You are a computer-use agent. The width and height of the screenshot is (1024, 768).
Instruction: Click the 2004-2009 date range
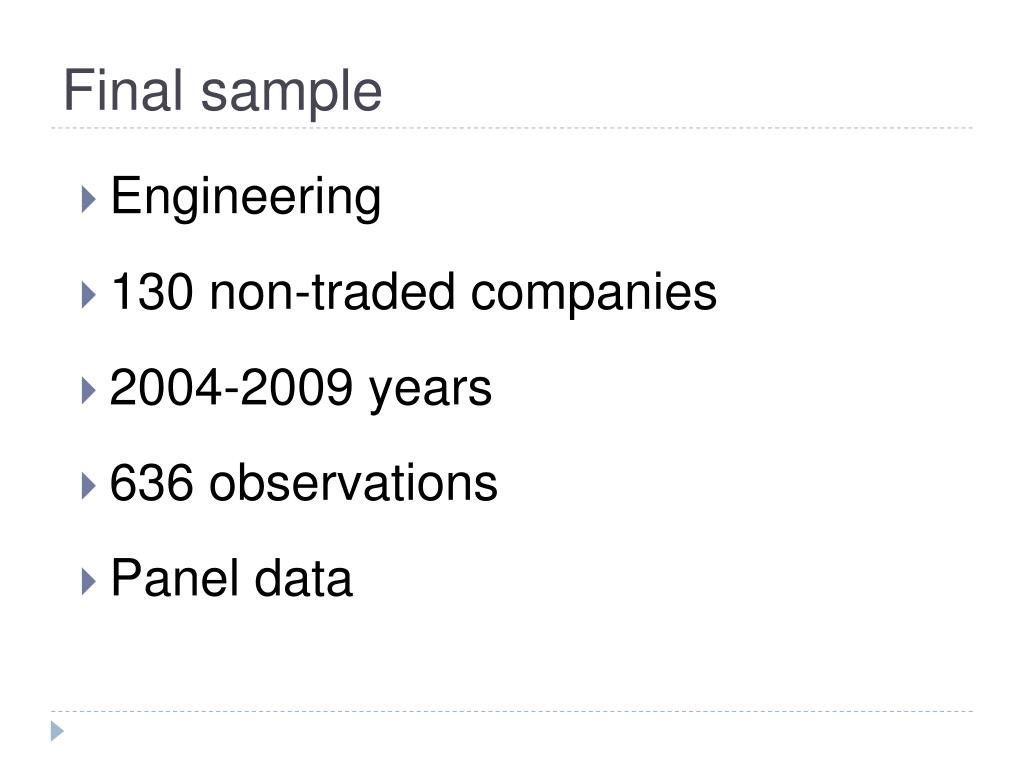click(231, 387)
